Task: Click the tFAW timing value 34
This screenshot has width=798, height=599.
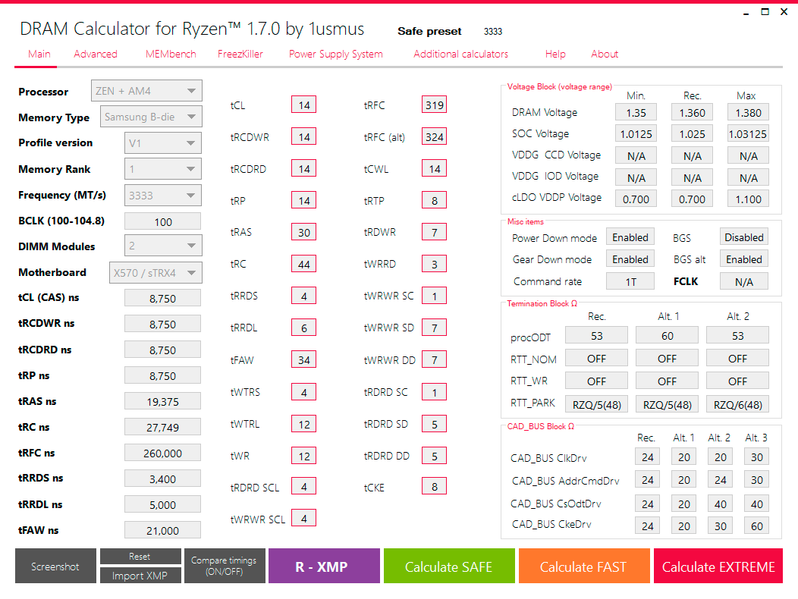Action: point(304,360)
